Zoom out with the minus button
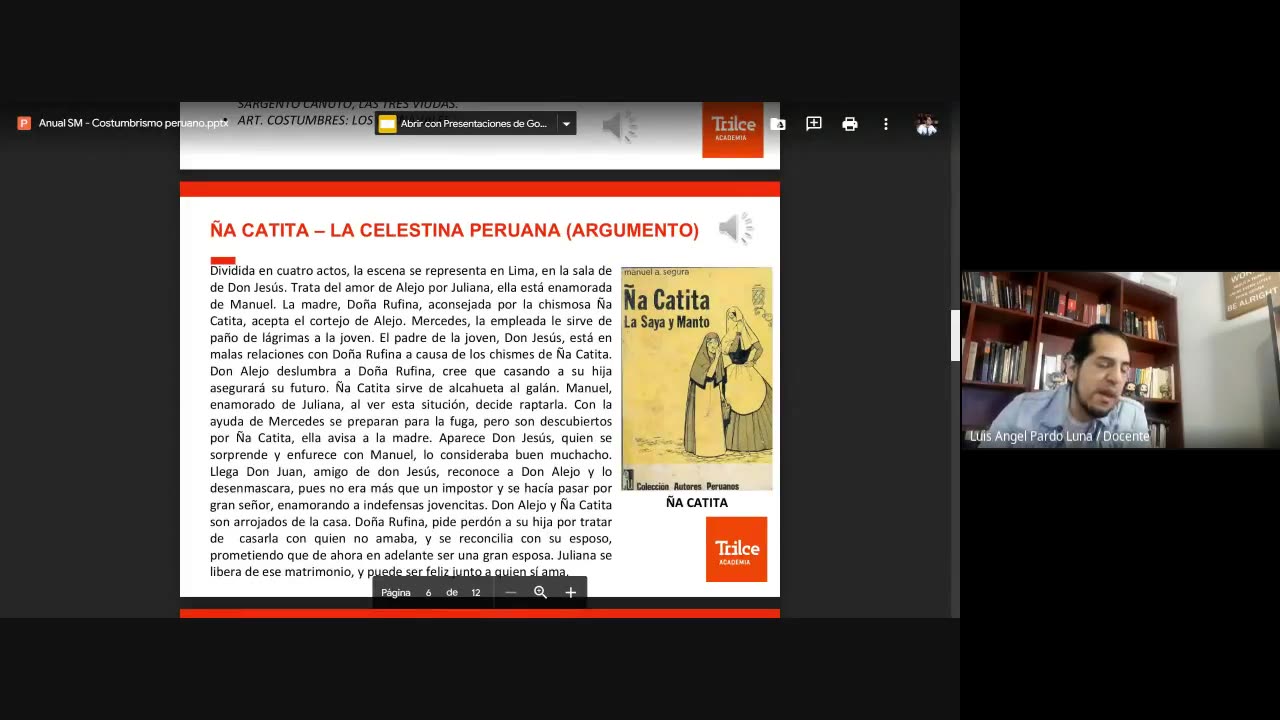Screen dimensions: 1280x720 pyautogui.click(x=511, y=592)
